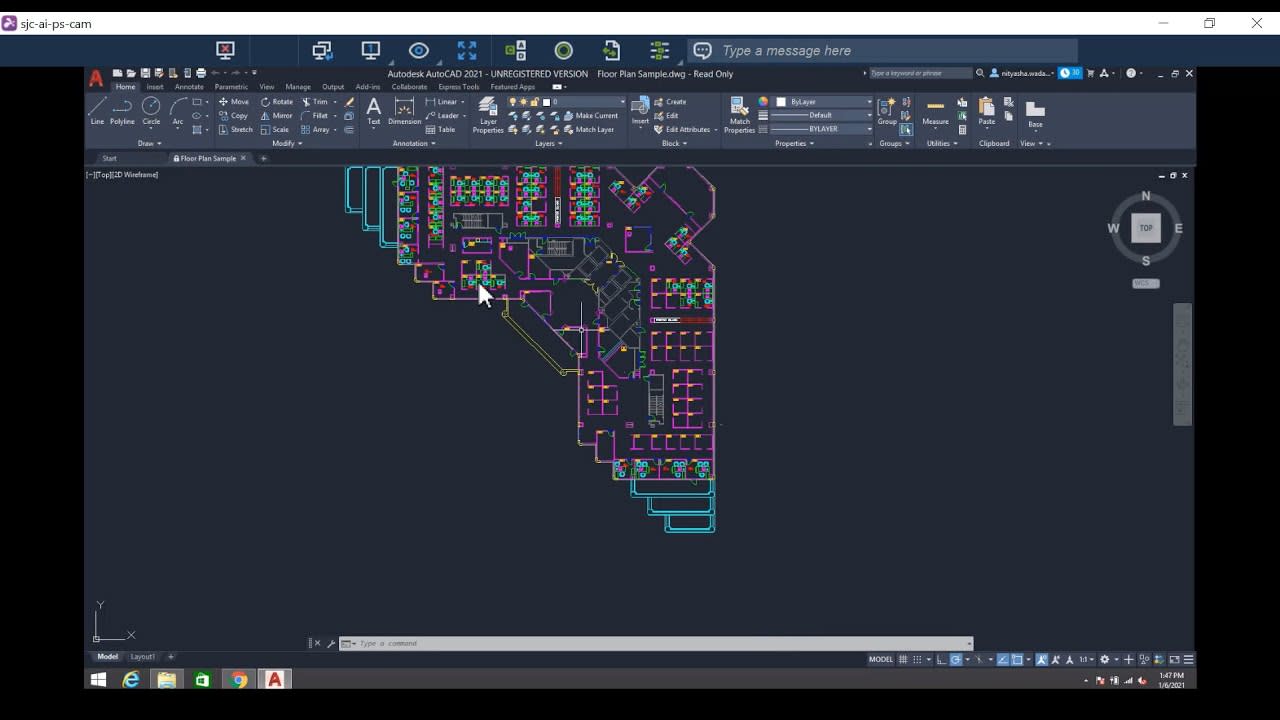Open the Layout1 tab
Viewport: 1280px width, 720px height.
pos(143,657)
